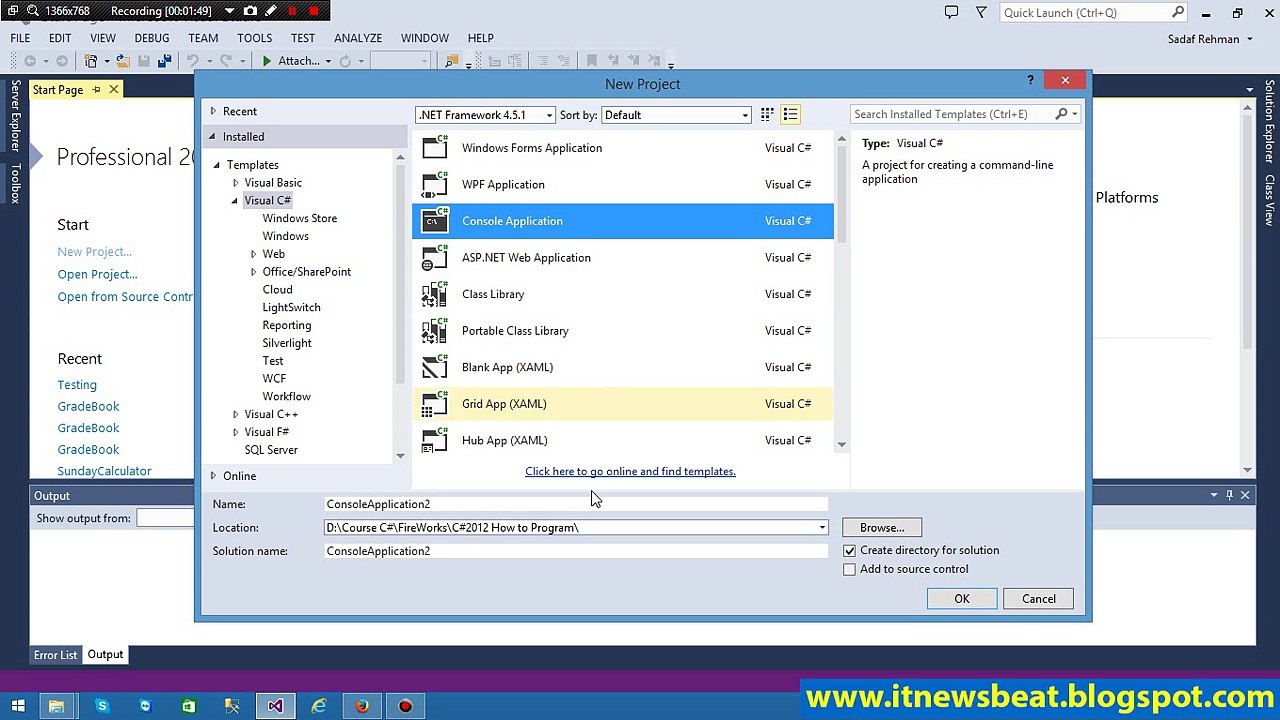This screenshot has height=720, width=1280.
Task: Expand the Visual Basic tree node
Action: click(x=236, y=183)
